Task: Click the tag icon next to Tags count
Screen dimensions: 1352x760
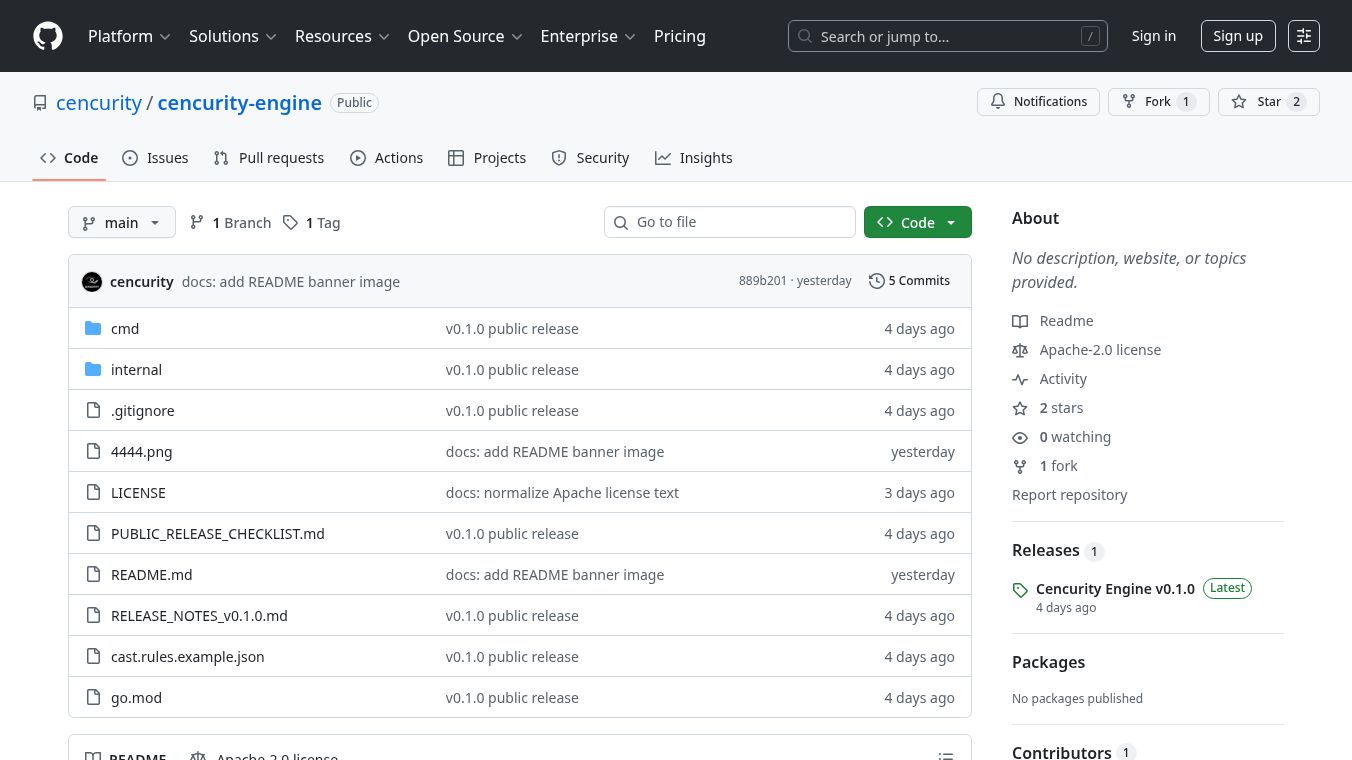Action: tap(290, 223)
